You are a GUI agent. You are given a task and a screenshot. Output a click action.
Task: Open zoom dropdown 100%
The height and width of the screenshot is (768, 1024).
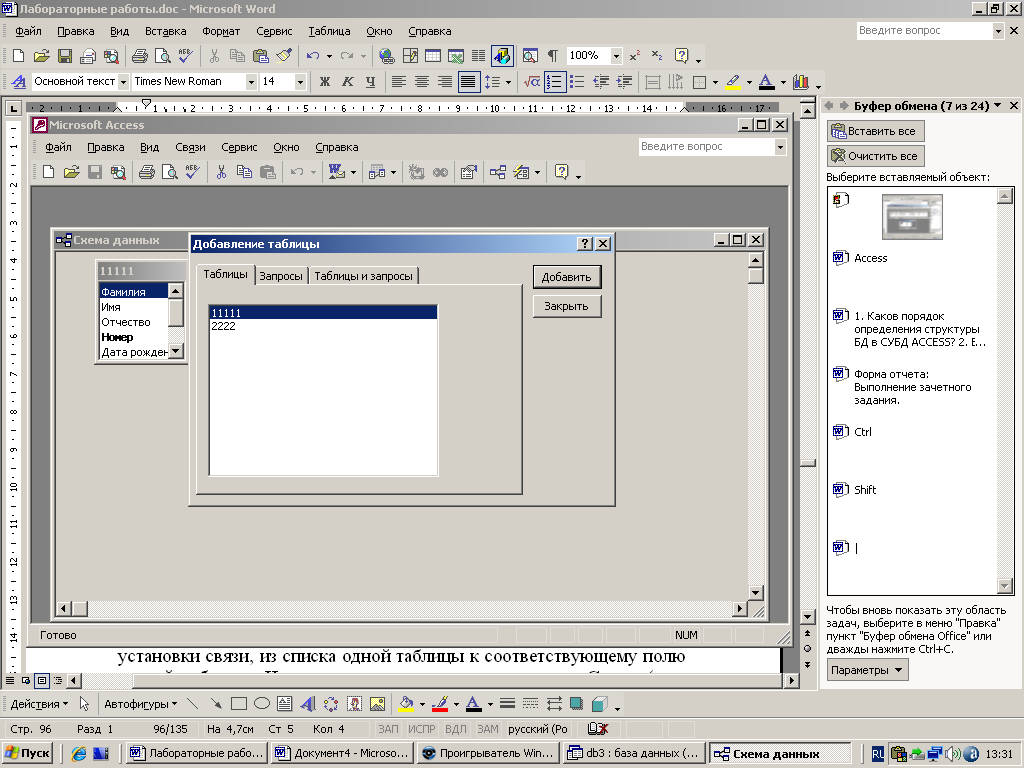(616, 56)
